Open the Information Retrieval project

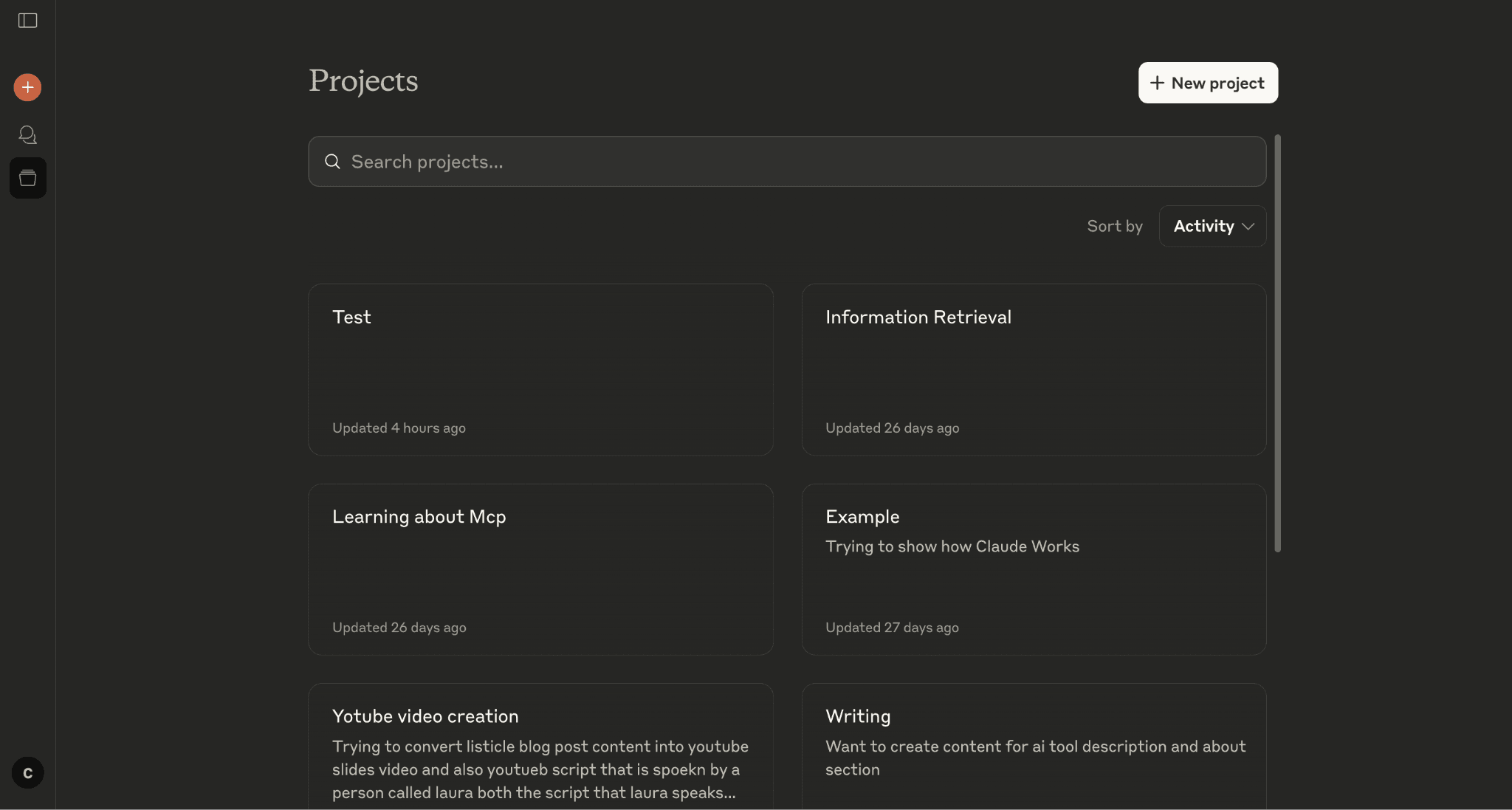[1033, 369]
